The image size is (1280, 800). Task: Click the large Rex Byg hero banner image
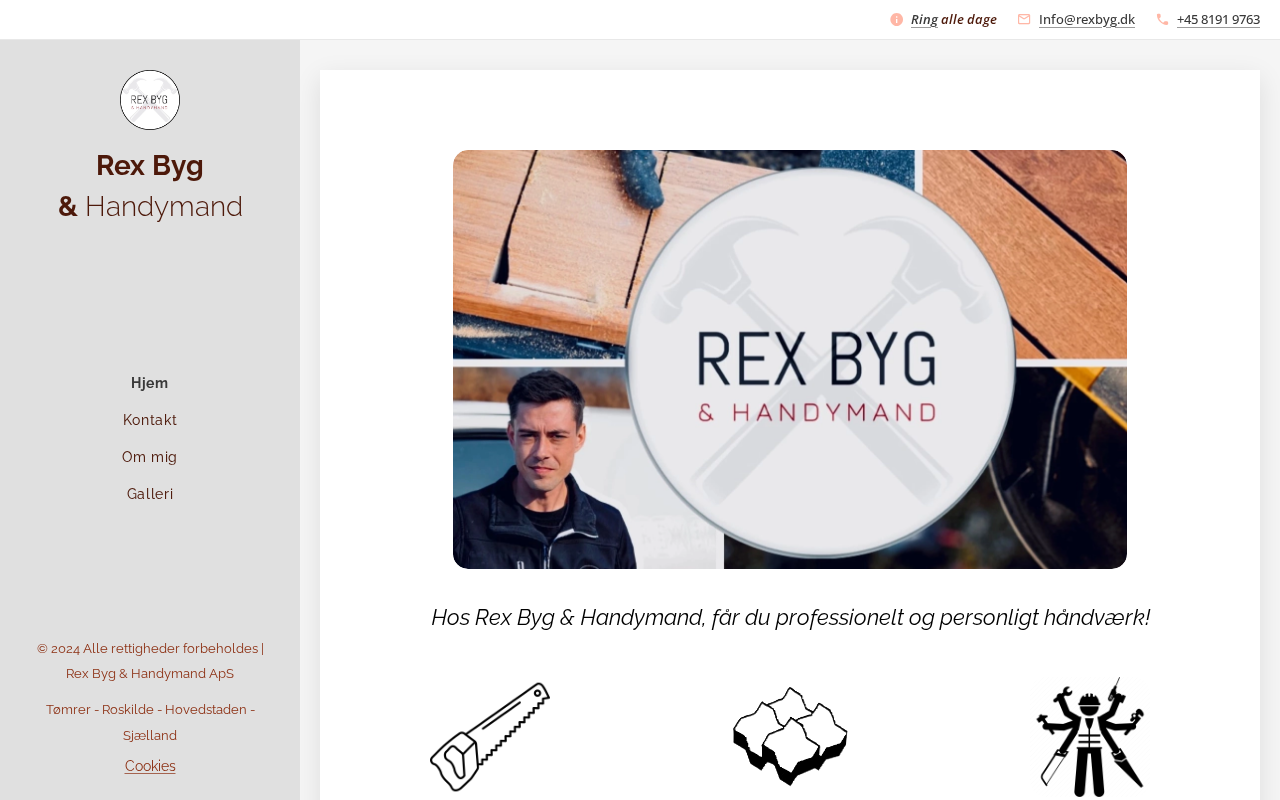[x=790, y=359]
